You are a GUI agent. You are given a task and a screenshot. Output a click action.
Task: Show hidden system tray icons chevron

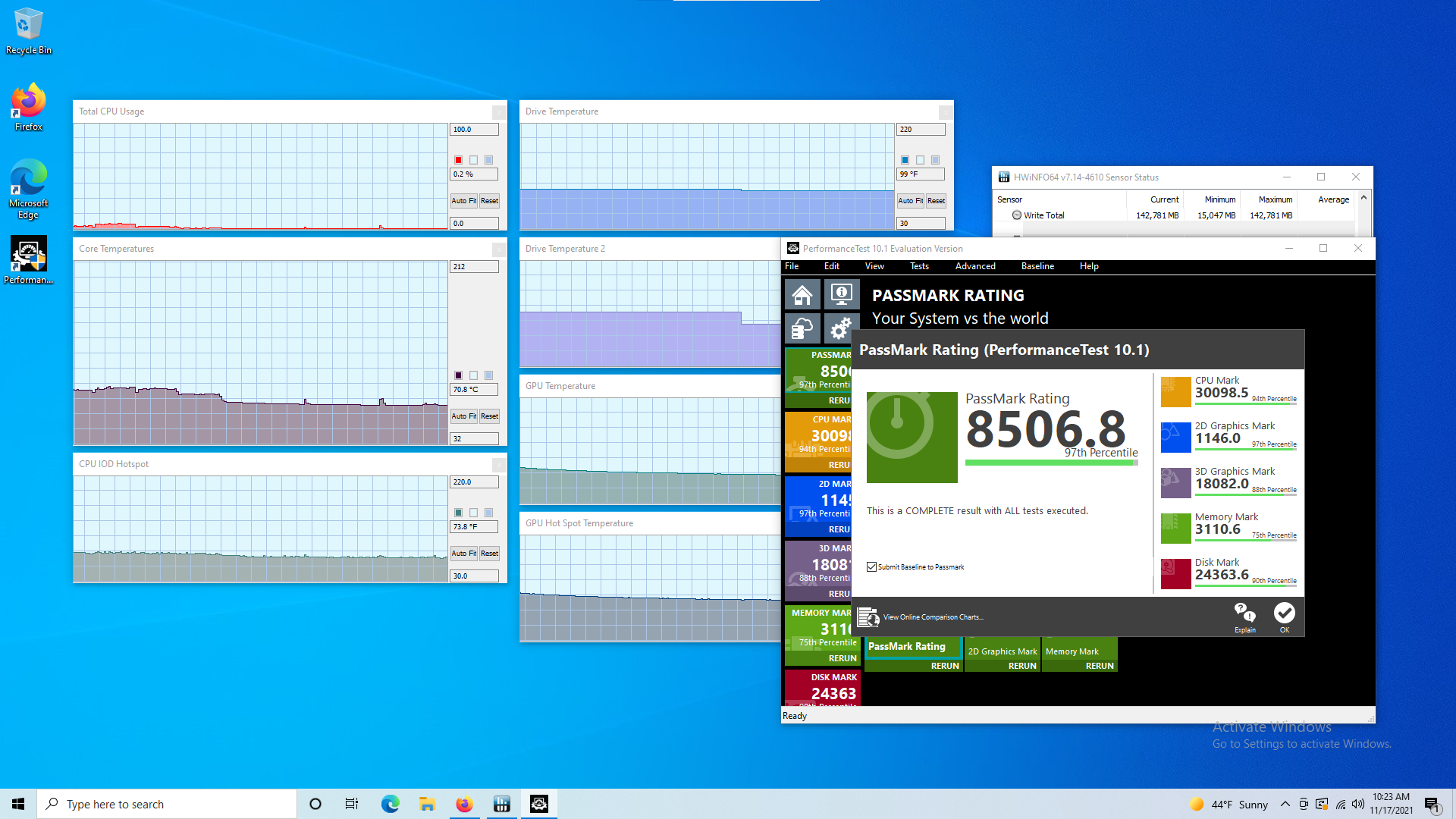pos(1285,804)
